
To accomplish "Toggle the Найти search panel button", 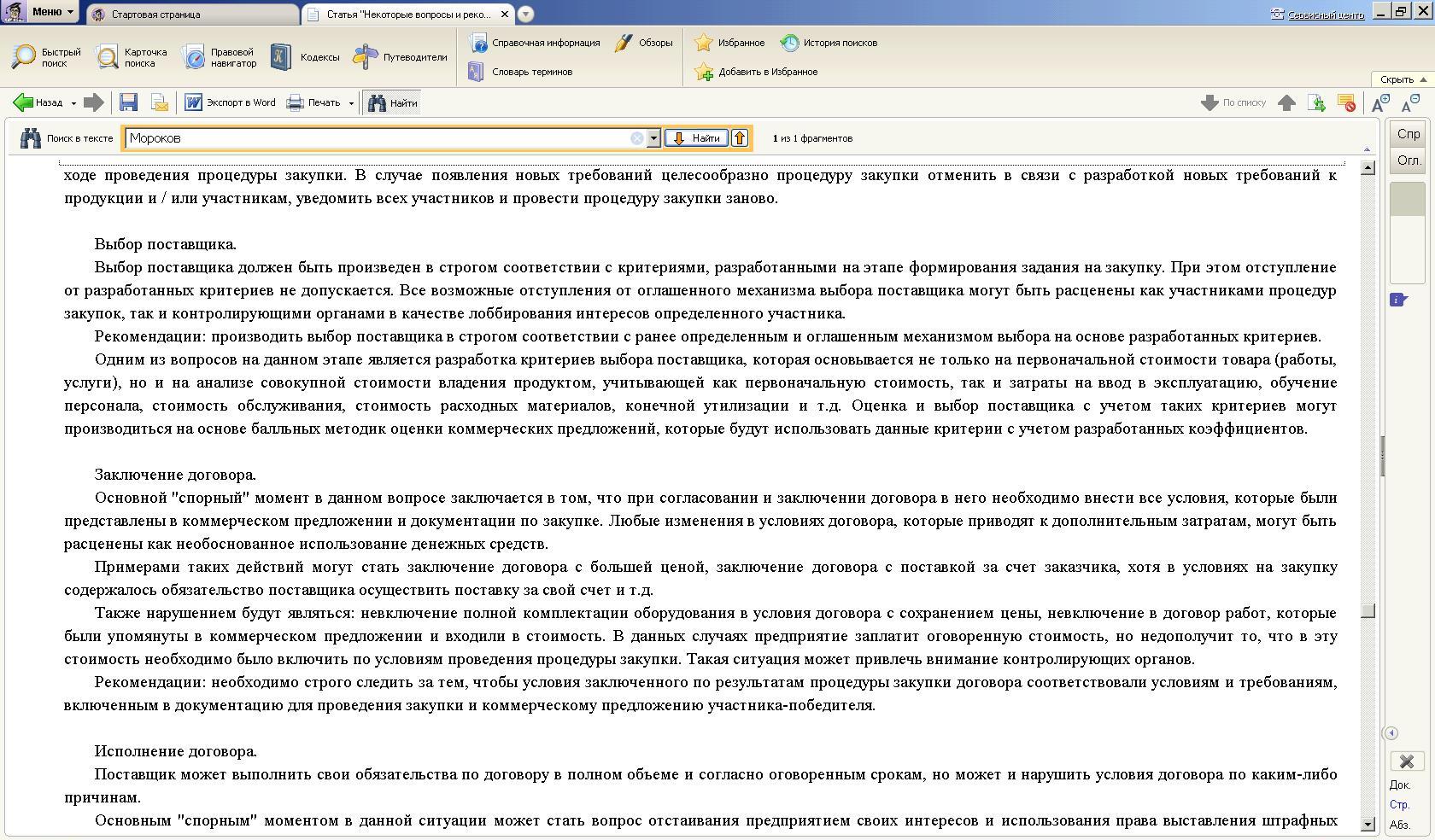I will pos(393,103).
